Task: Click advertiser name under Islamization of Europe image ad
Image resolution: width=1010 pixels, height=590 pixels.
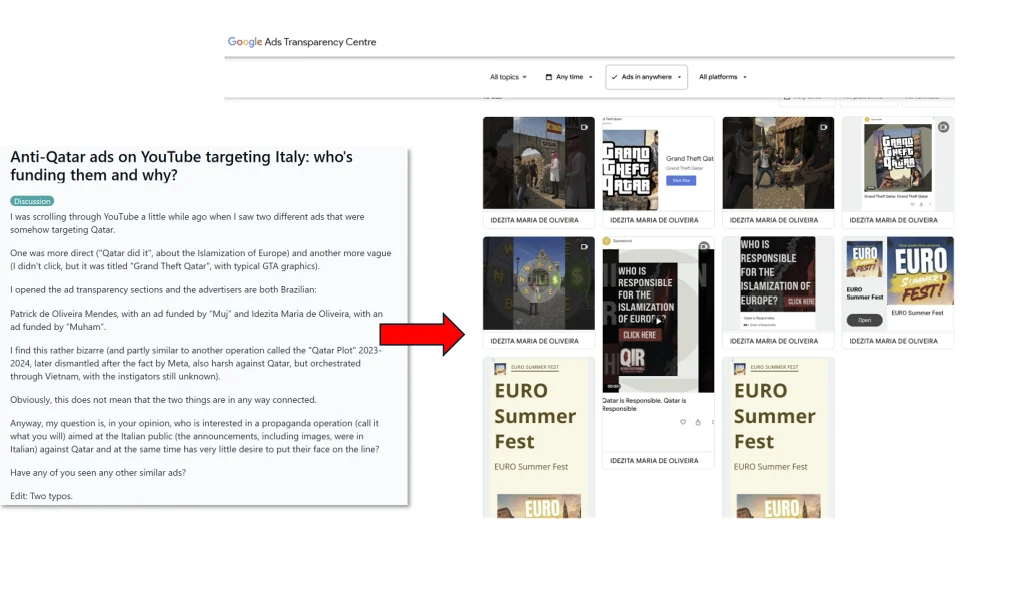Action: [x=774, y=341]
